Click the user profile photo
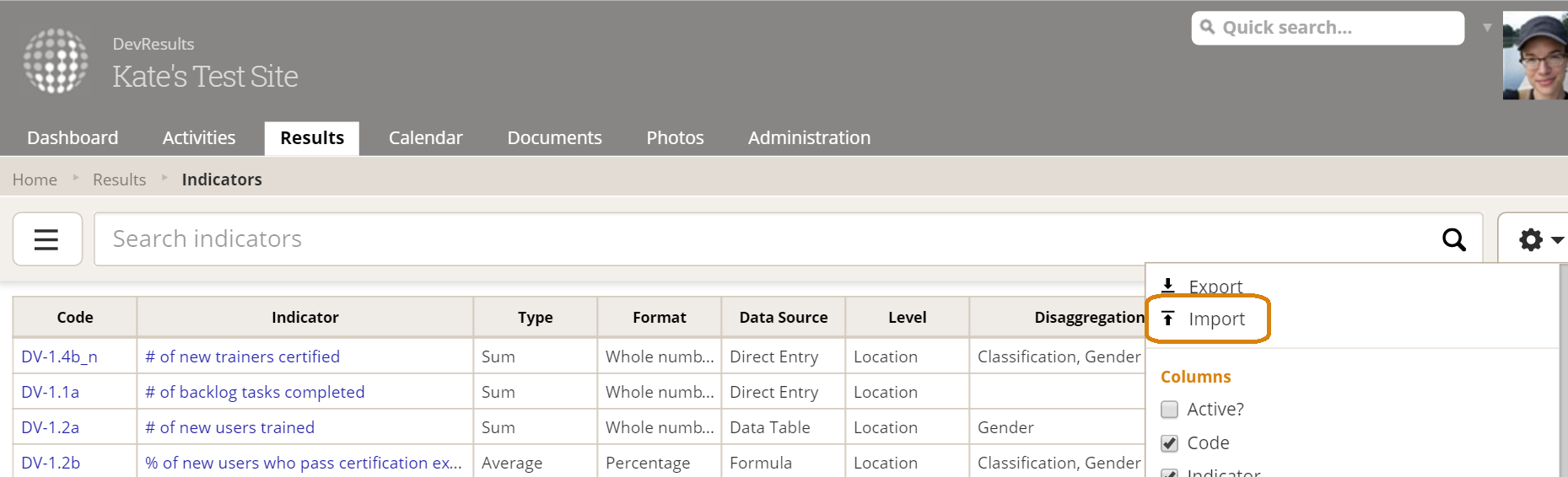Viewport: 1568px width, 477px height. click(1535, 56)
